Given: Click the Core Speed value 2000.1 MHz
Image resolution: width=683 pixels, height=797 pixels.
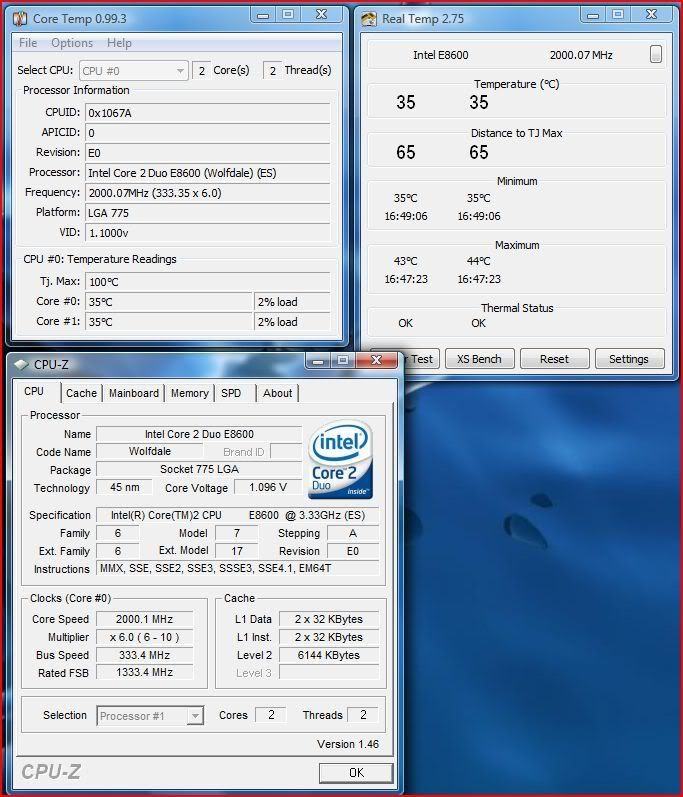Looking at the screenshot, I should pyautogui.click(x=144, y=619).
